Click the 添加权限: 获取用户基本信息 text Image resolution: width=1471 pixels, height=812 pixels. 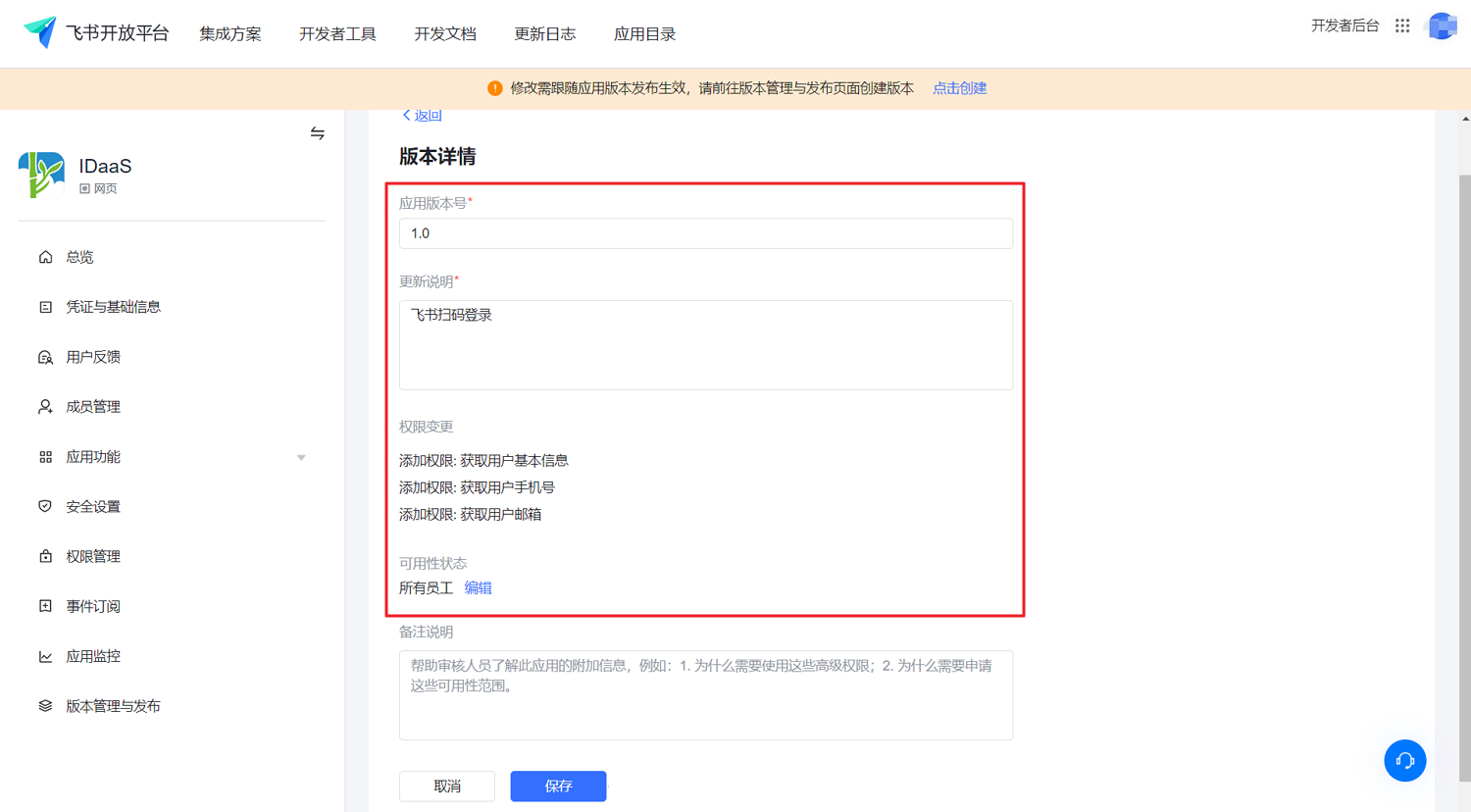(483, 460)
